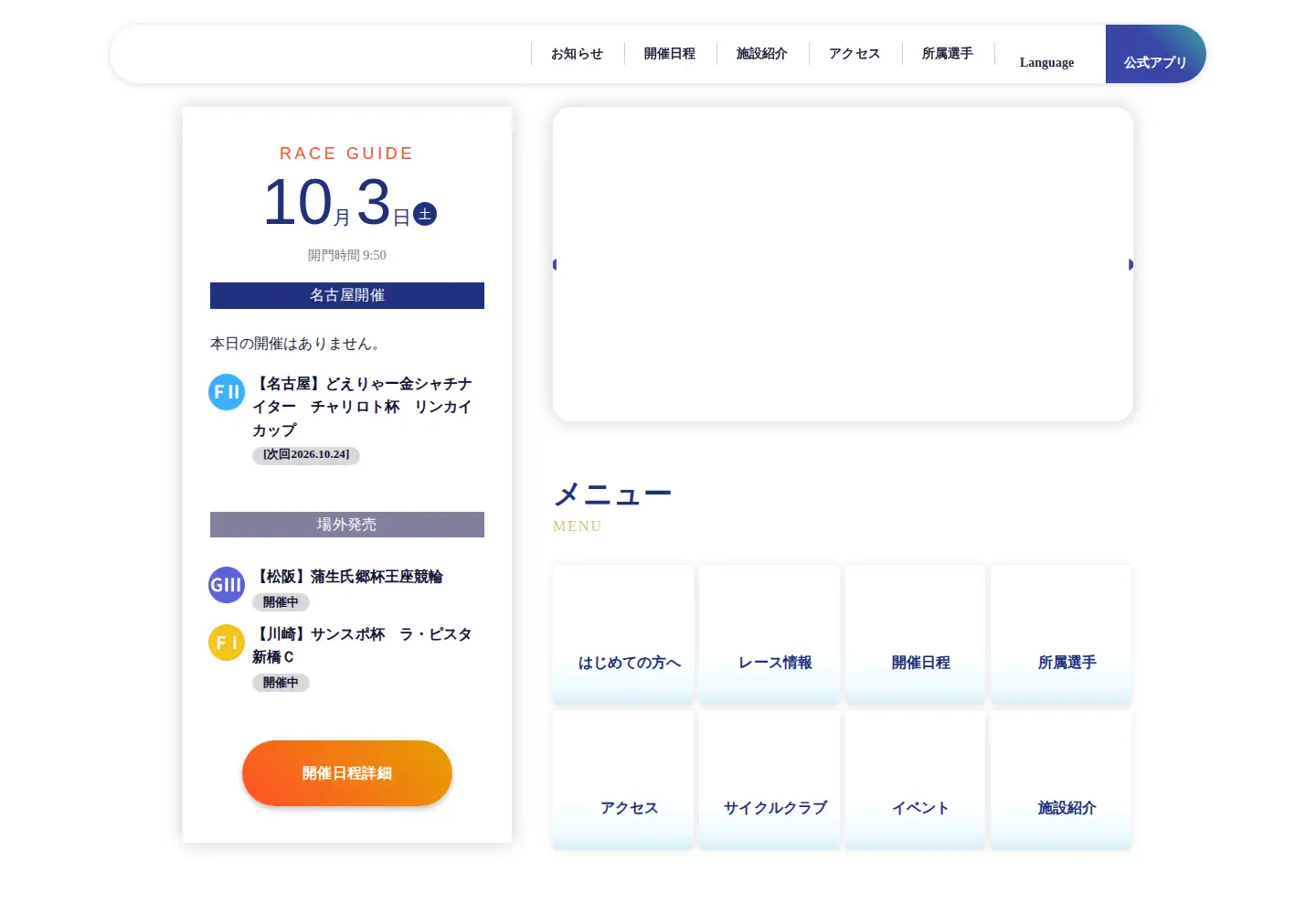This screenshot has width=1316, height=914.
Task: Open the お知らせ news menu item
Action: (577, 54)
